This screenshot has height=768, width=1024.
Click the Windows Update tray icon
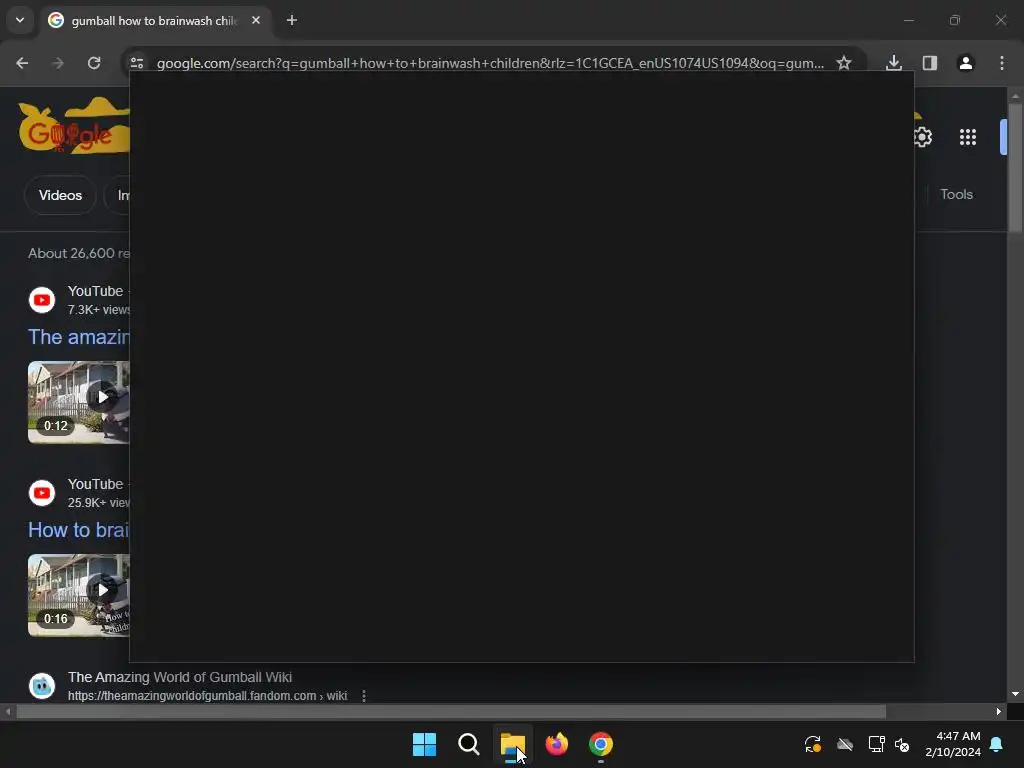click(813, 744)
